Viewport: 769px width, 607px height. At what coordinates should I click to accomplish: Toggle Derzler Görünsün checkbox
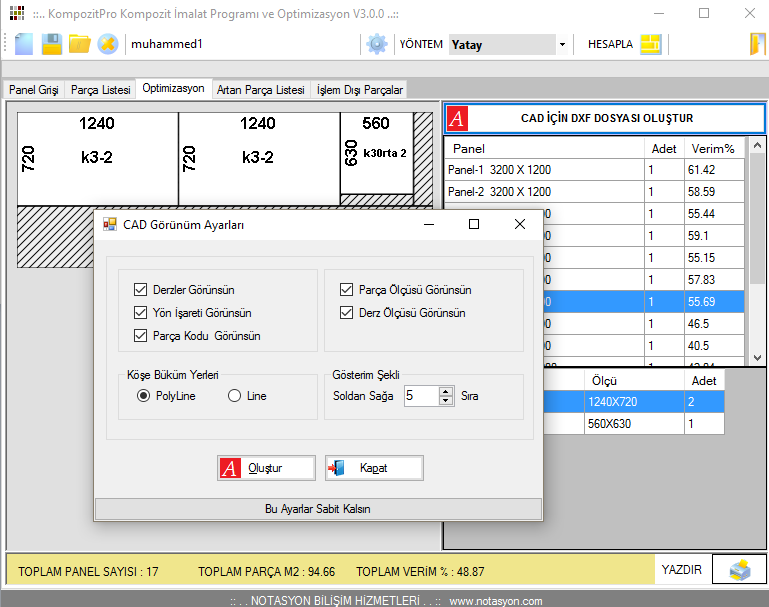click(140, 290)
